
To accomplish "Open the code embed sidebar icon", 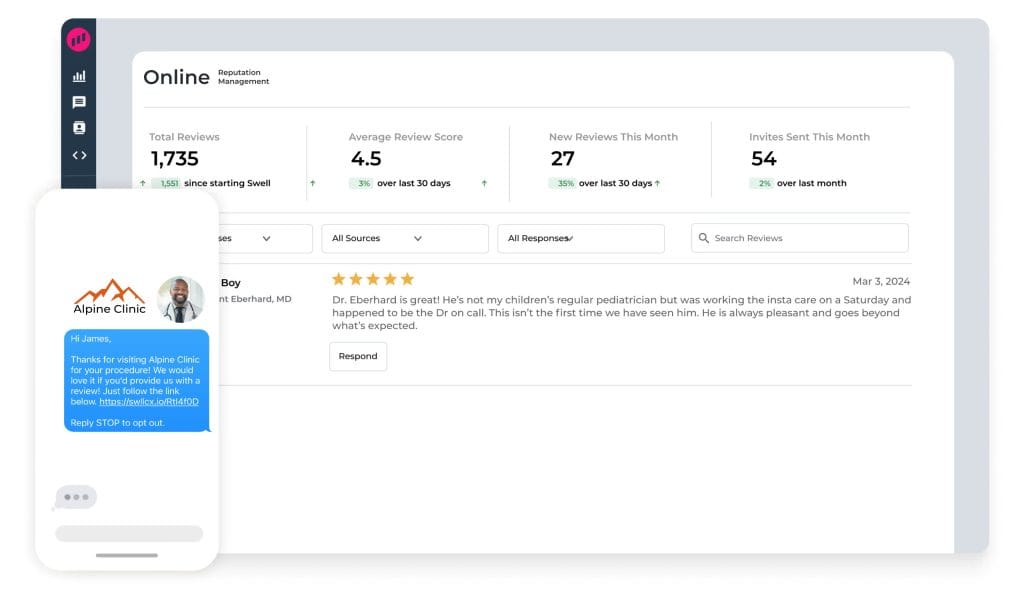I will 79,155.
